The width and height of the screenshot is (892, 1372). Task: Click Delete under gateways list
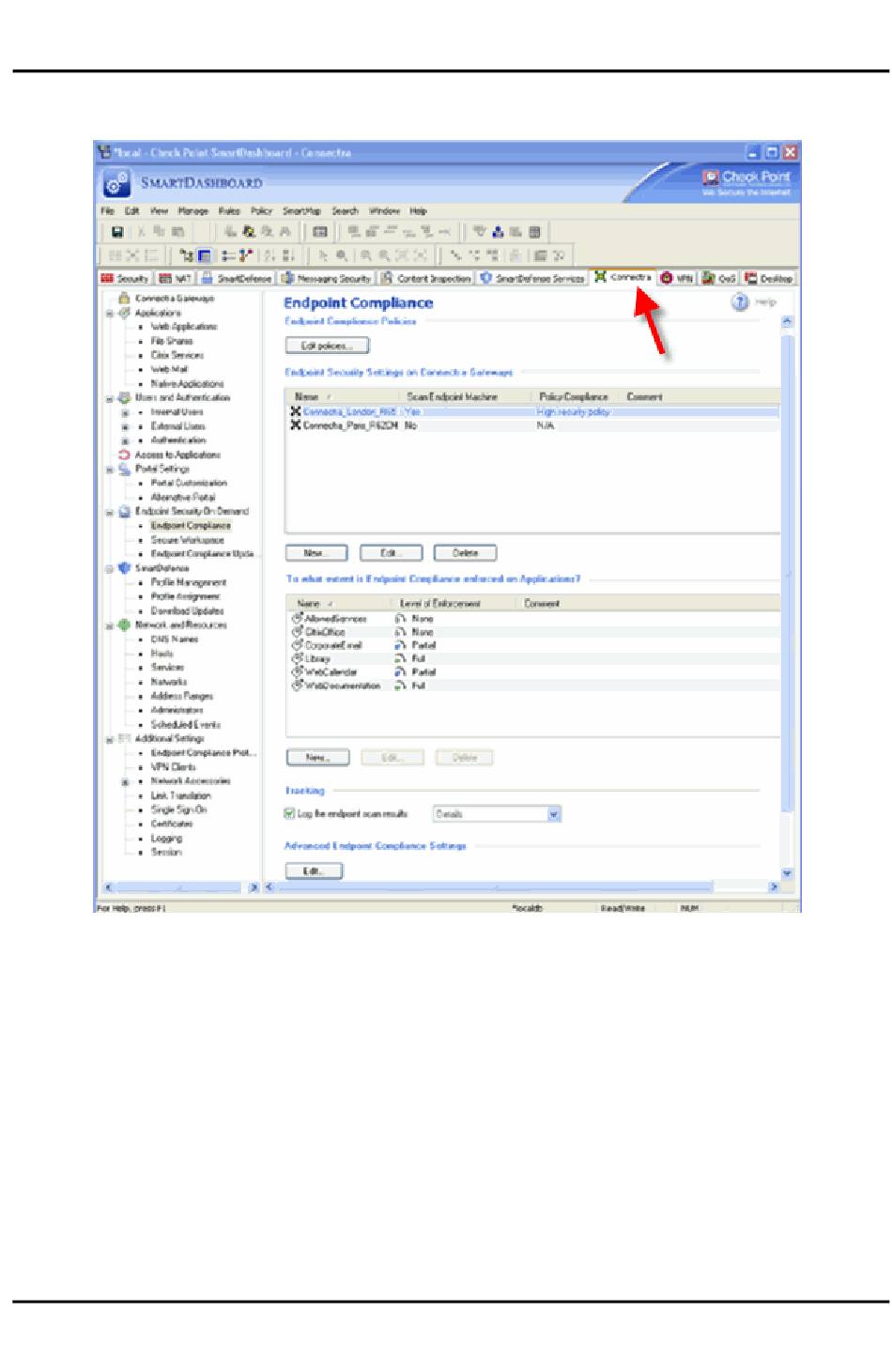(x=465, y=553)
